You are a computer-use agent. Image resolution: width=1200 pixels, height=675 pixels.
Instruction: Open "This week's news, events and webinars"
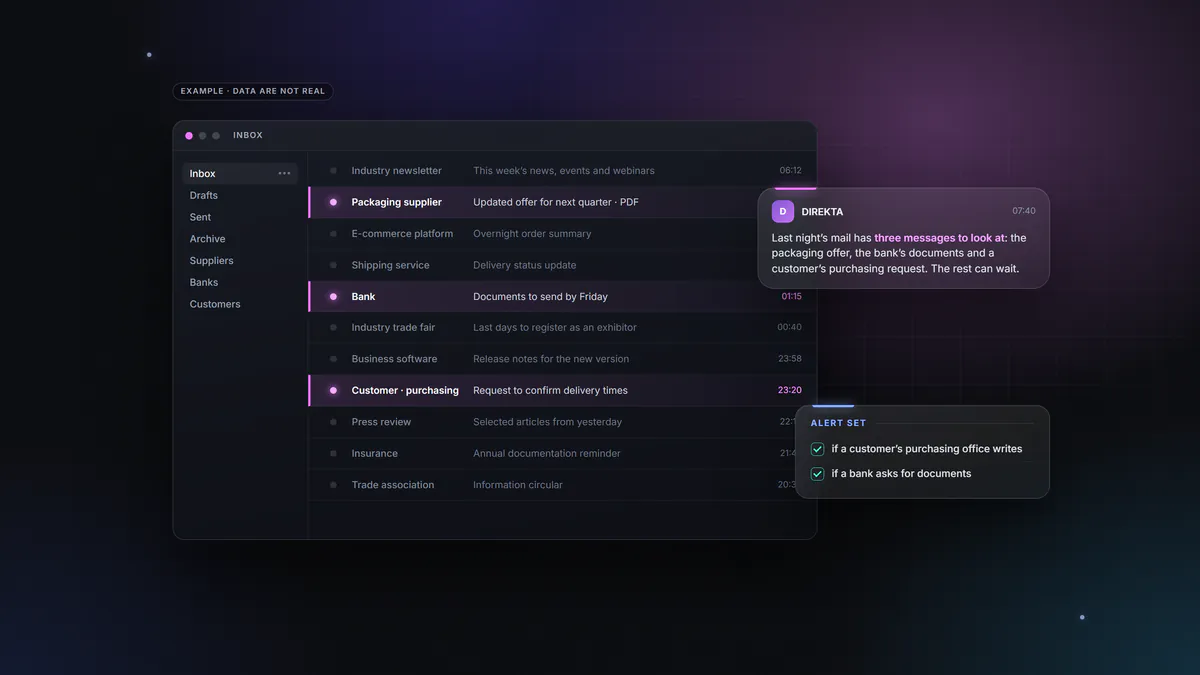562,171
